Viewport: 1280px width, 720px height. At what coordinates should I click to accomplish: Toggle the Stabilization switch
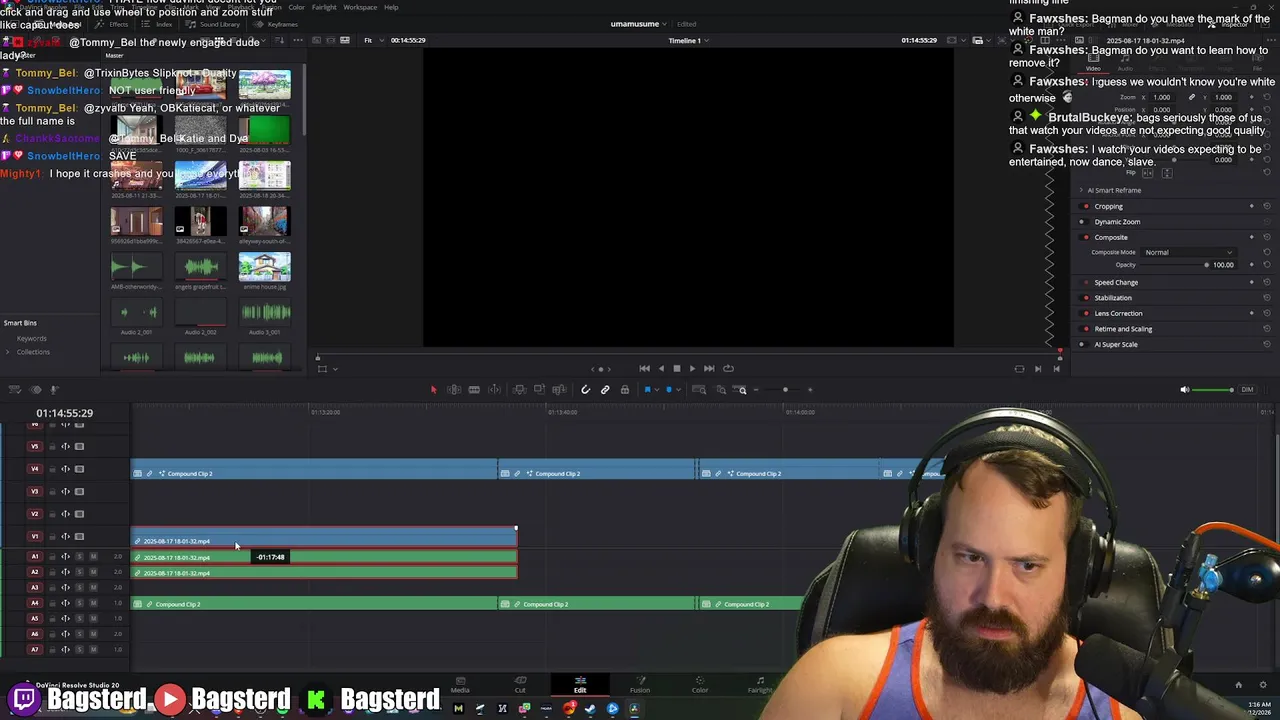coord(1085,298)
